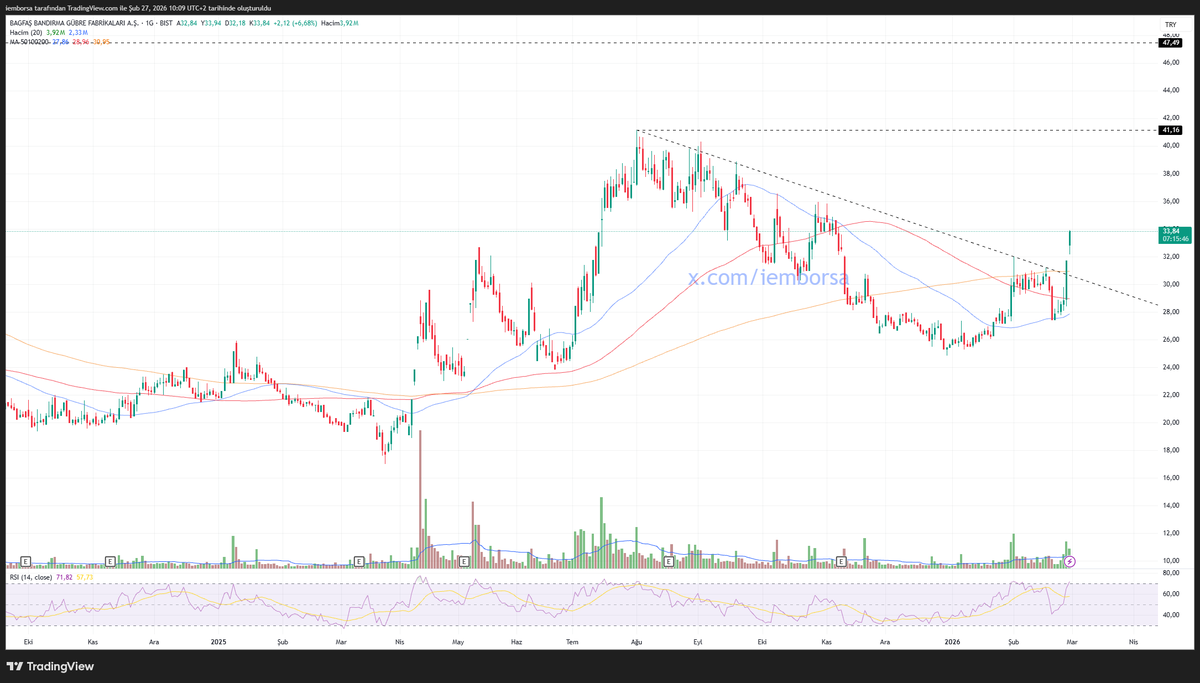Click the 40,00 RSI scale label

coord(1171,616)
